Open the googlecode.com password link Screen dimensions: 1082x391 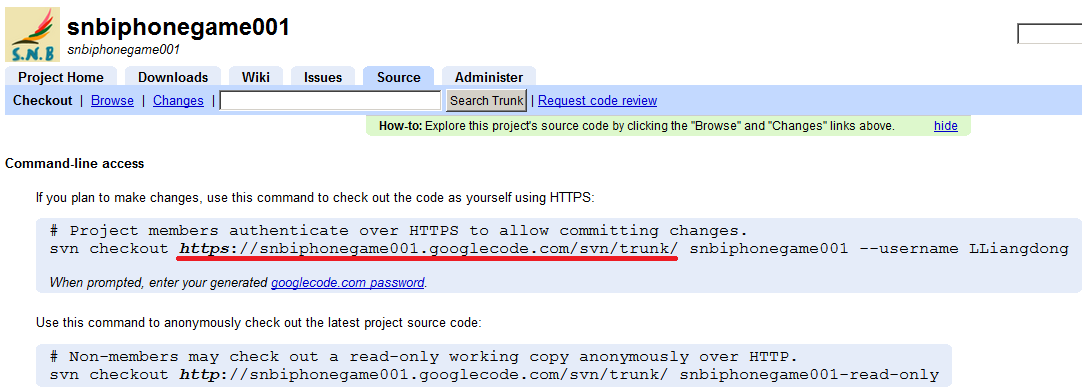tap(348, 282)
